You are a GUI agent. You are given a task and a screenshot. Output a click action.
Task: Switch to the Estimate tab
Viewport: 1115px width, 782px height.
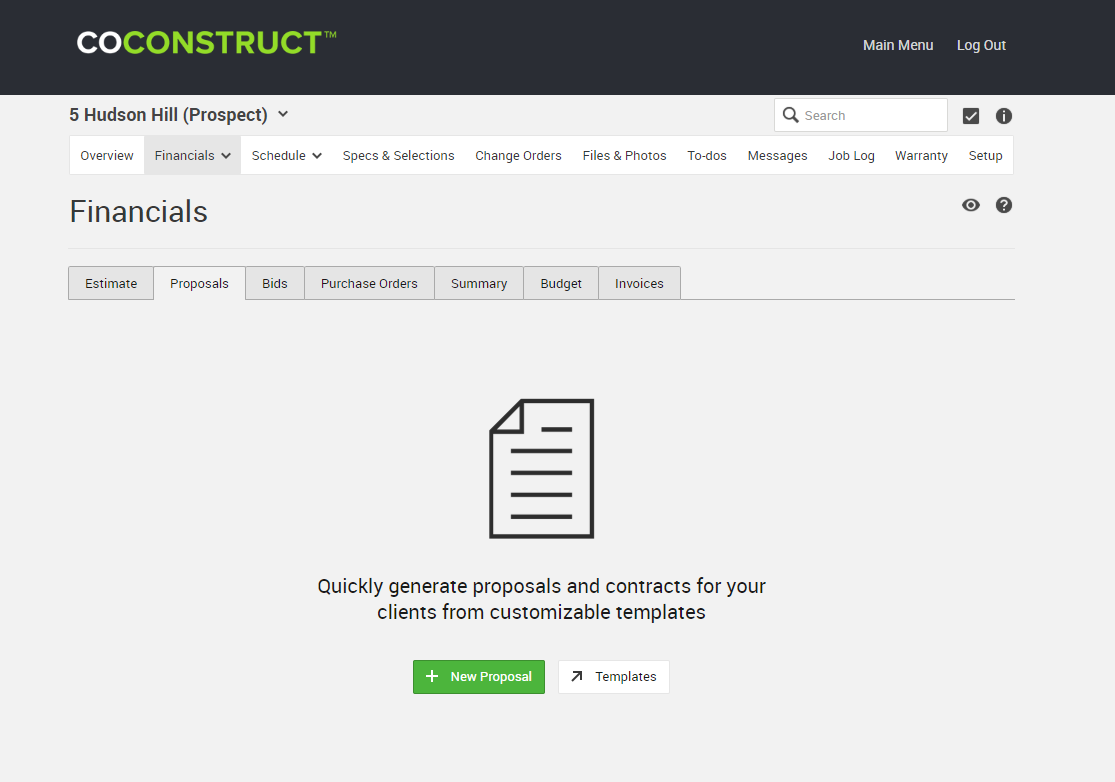coord(111,284)
